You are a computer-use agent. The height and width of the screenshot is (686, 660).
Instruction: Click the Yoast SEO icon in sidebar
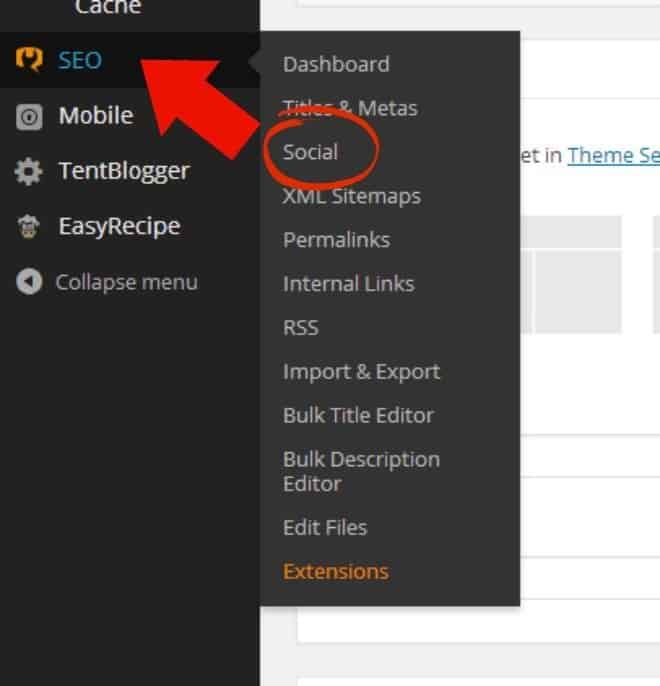29,59
